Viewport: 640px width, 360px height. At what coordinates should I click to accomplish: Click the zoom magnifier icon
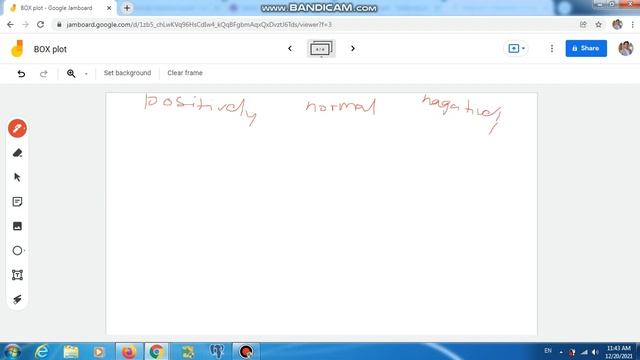pos(71,73)
